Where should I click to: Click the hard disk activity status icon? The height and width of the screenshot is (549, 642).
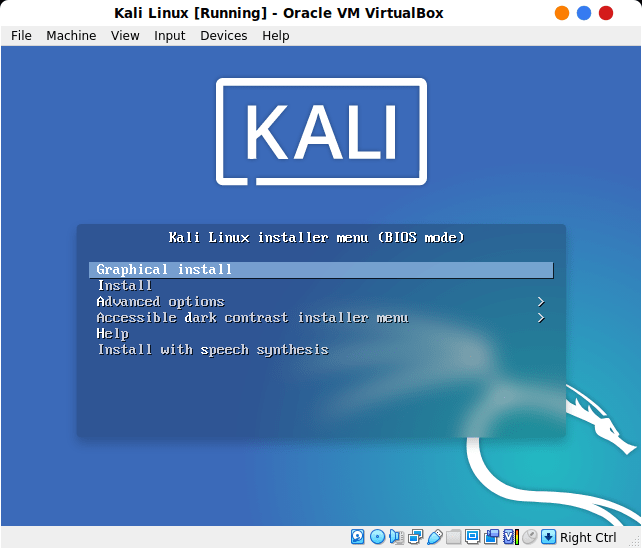pos(357,536)
